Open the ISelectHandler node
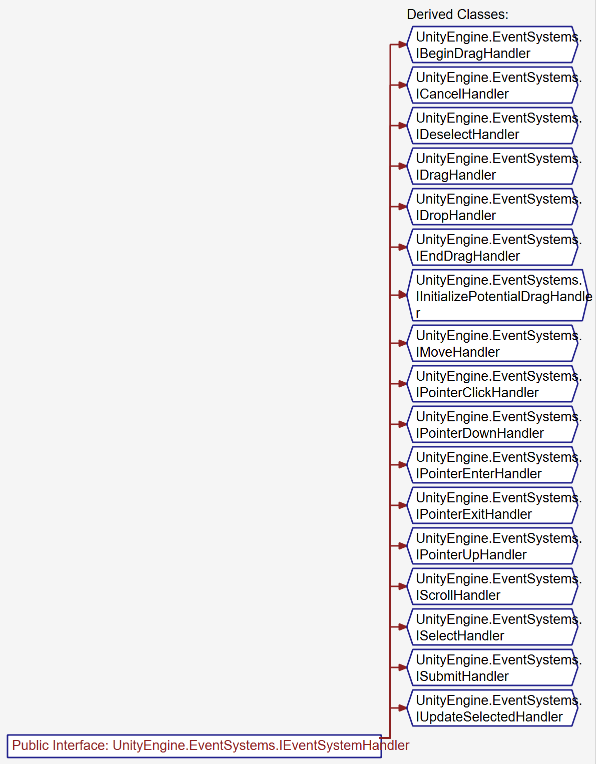Screen dimensions: 596x764 [493, 627]
